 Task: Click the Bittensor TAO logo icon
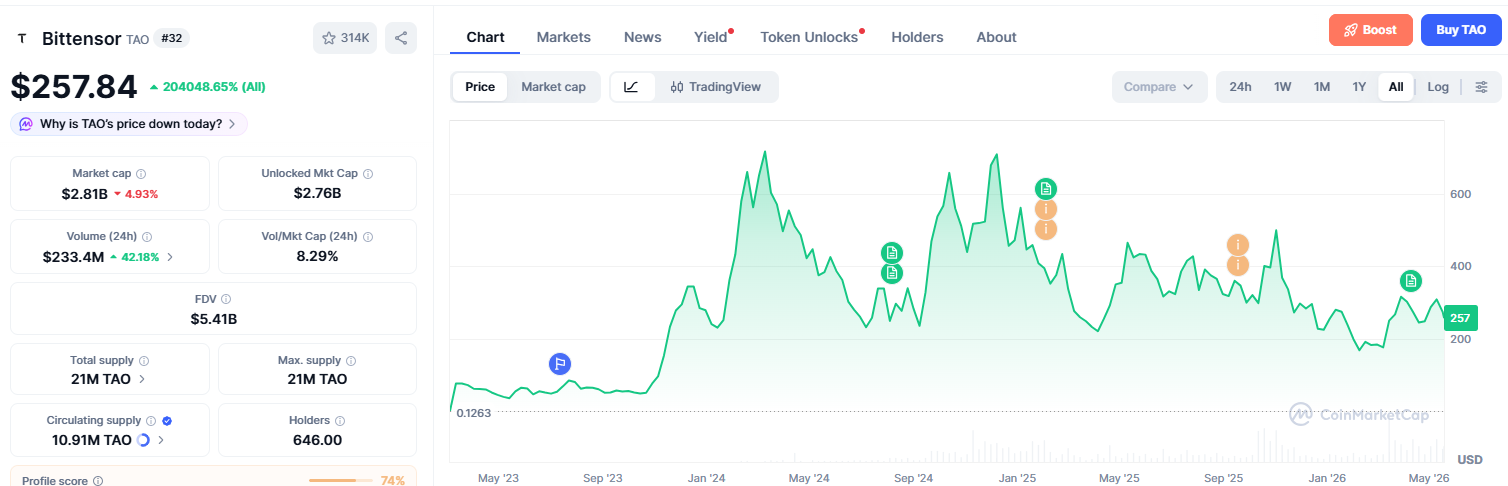tap(21, 38)
